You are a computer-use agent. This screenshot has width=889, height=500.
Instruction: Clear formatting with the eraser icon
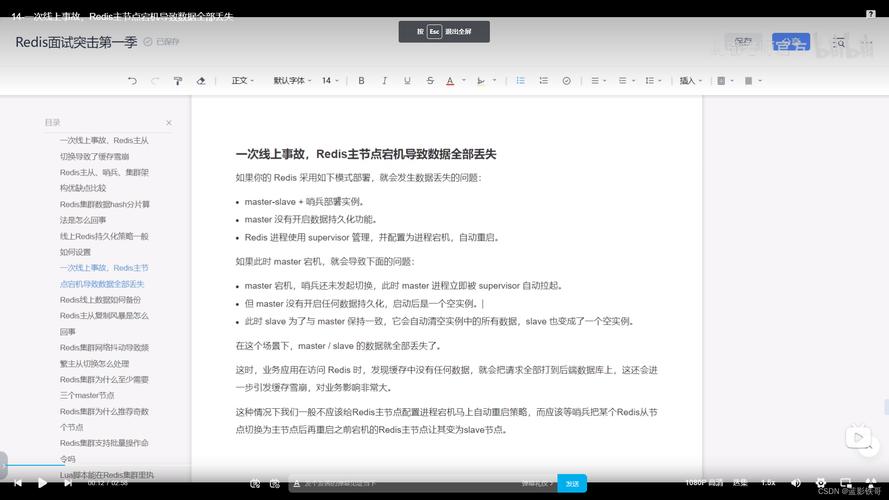(201, 80)
